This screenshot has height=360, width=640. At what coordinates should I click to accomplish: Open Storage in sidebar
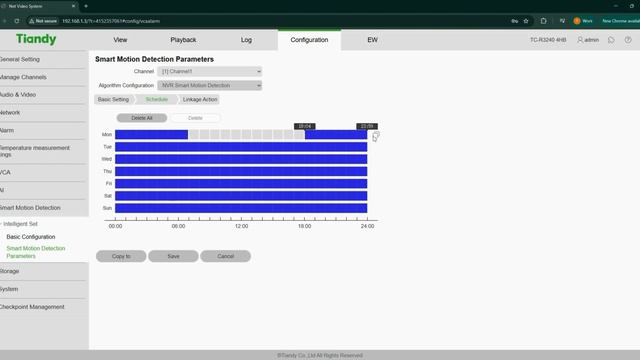9,271
